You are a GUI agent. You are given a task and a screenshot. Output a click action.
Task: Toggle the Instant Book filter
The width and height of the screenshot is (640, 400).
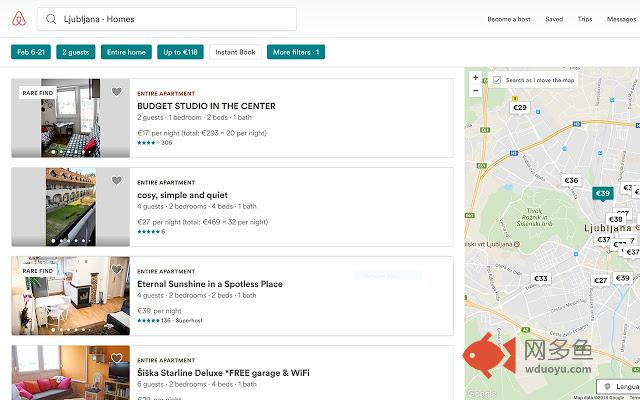coord(235,52)
